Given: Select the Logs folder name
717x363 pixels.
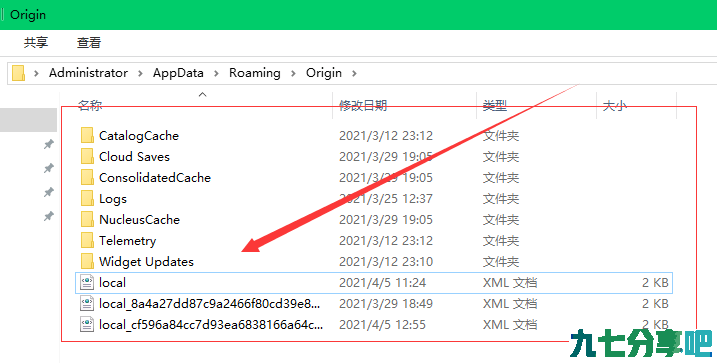Looking at the screenshot, I should (x=112, y=199).
